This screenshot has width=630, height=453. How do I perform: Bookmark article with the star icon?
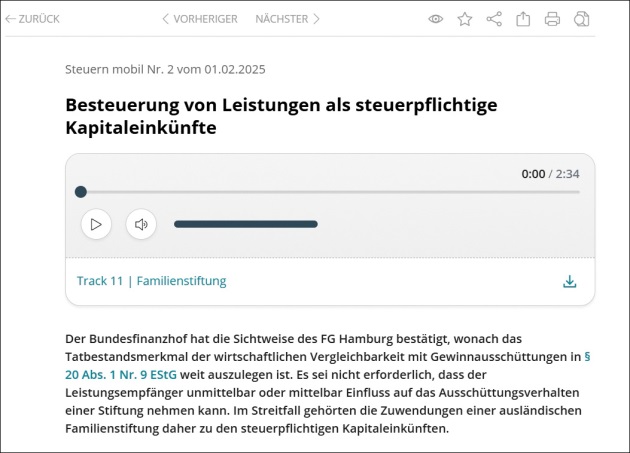[464, 19]
